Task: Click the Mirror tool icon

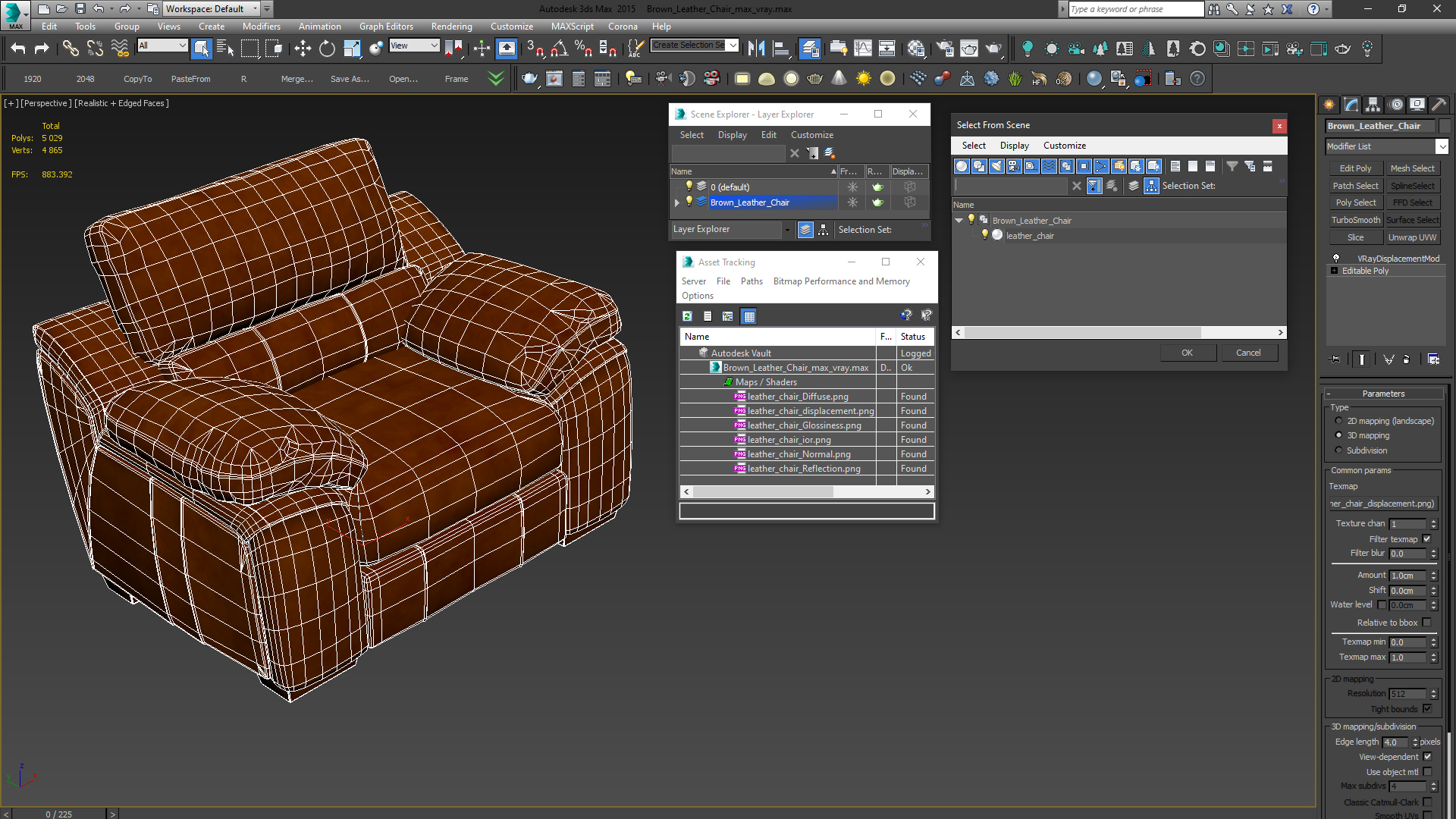Action: 756,49
